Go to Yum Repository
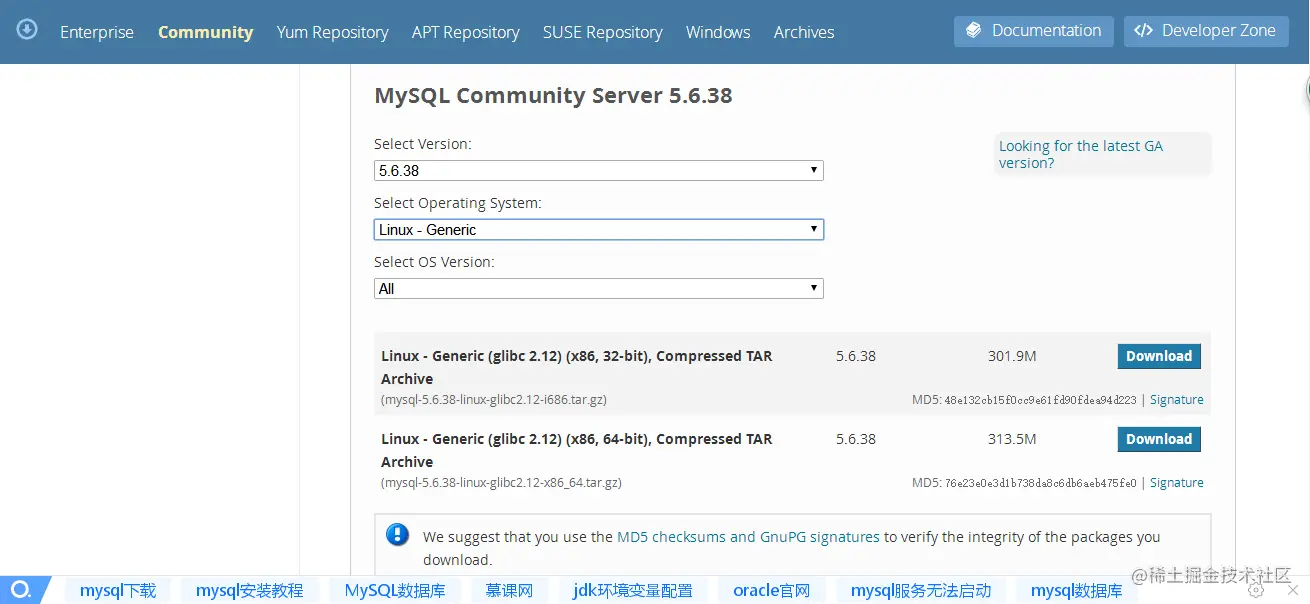Image resolution: width=1310 pixels, height=604 pixels. [x=333, y=32]
